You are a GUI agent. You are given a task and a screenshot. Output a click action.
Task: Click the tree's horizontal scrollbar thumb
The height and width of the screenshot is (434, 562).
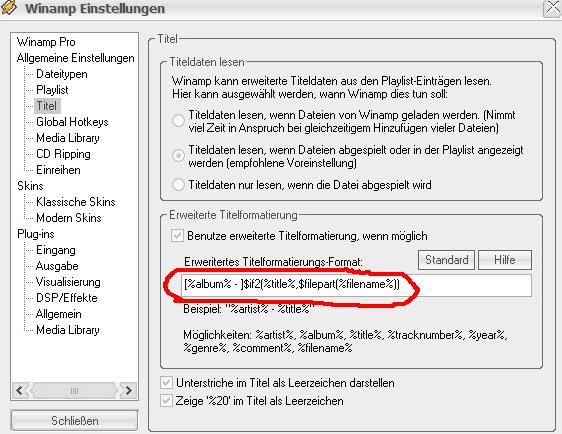(x=74, y=391)
